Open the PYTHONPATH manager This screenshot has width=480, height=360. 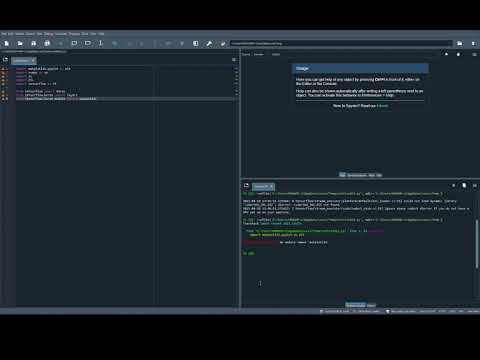click(223, 43)
